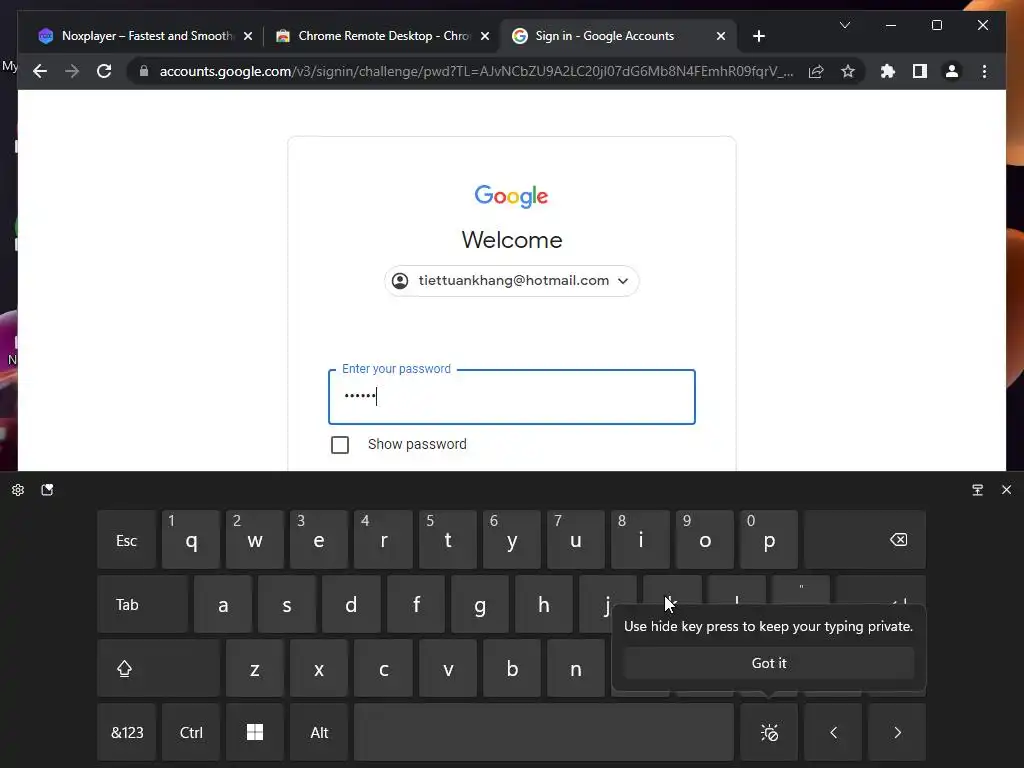1024x768 pixels.
Task: Tap the o key
Action: coord(704,540)
